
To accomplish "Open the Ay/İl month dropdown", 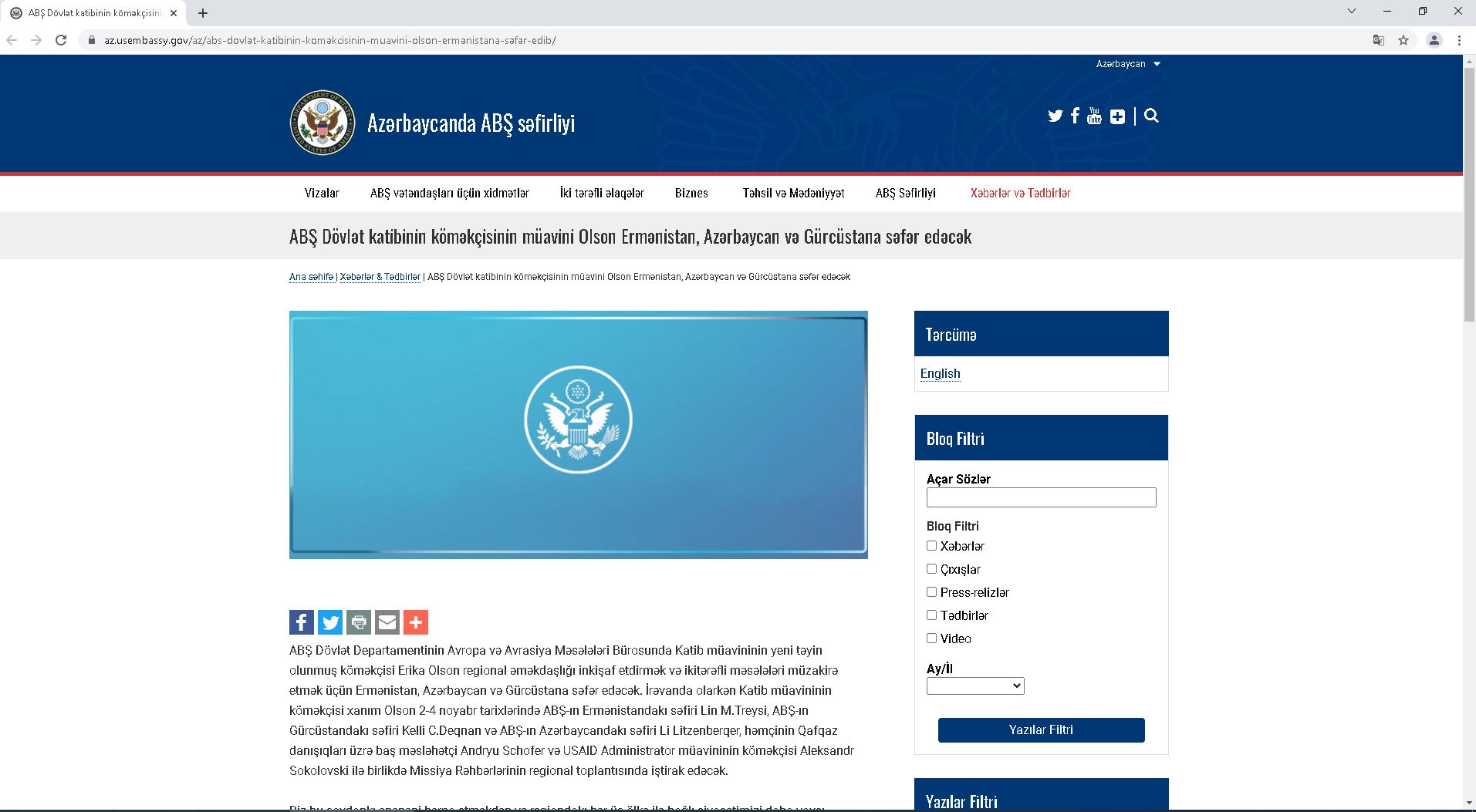I will [x=975, y=686].
